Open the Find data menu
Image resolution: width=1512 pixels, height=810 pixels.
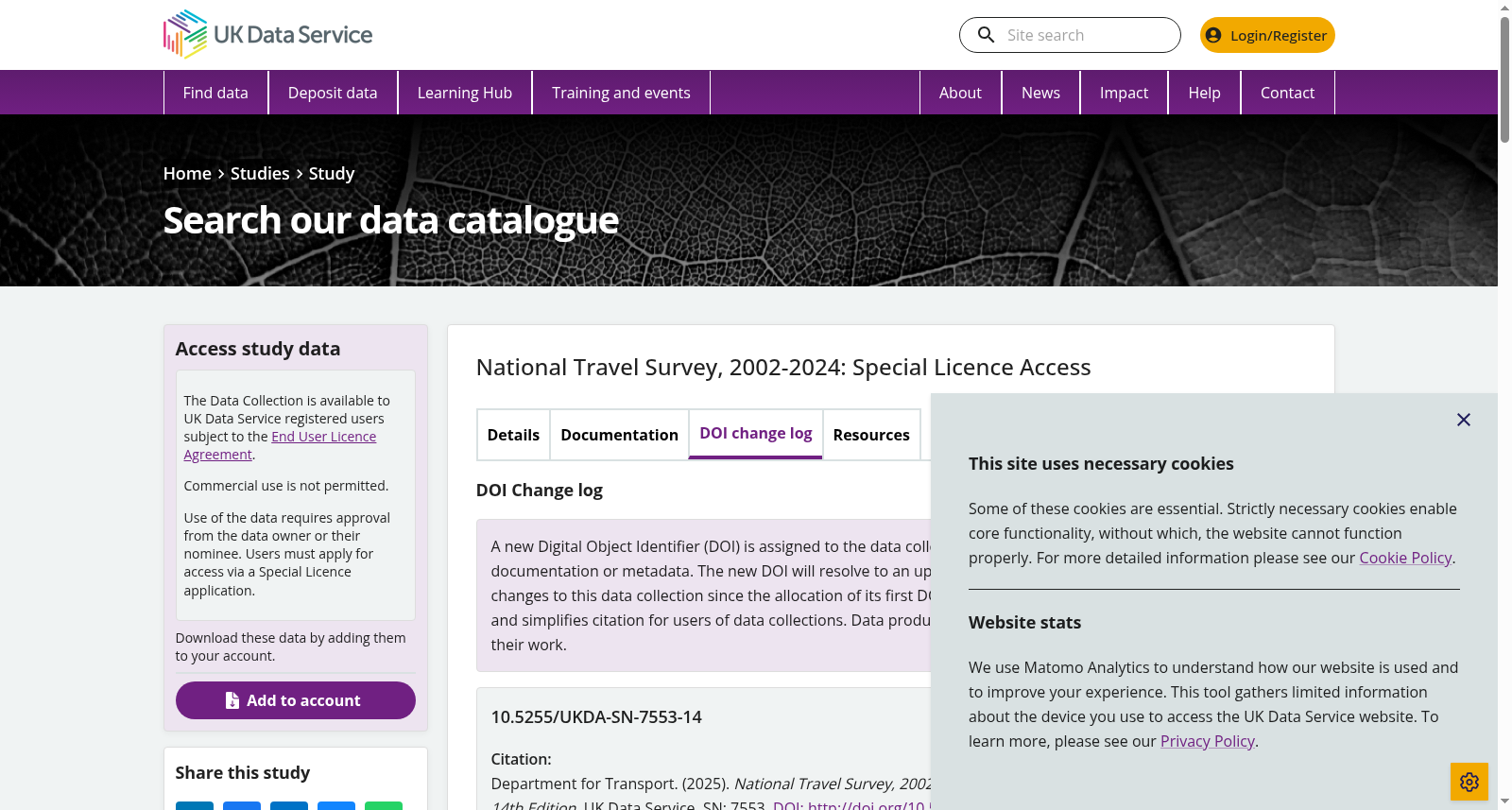point(215,93)
